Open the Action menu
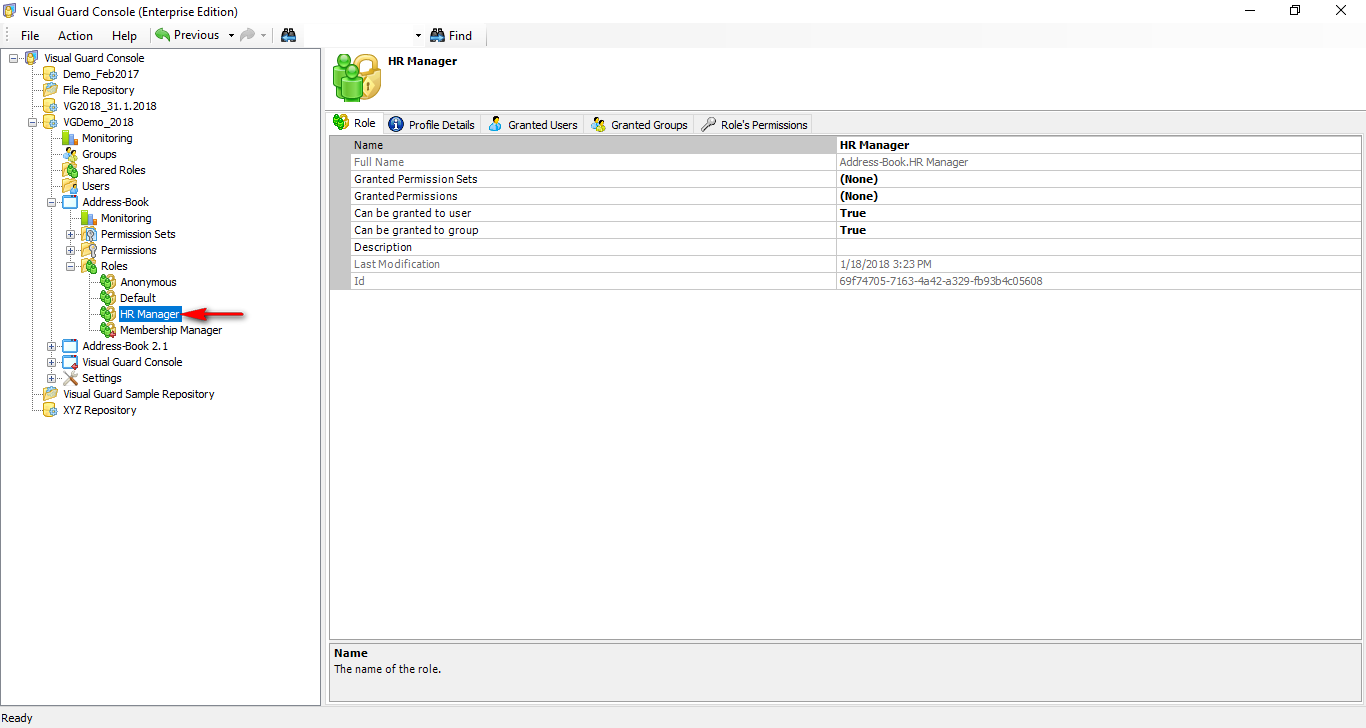 pyautogui.click(x=75, y=35)
